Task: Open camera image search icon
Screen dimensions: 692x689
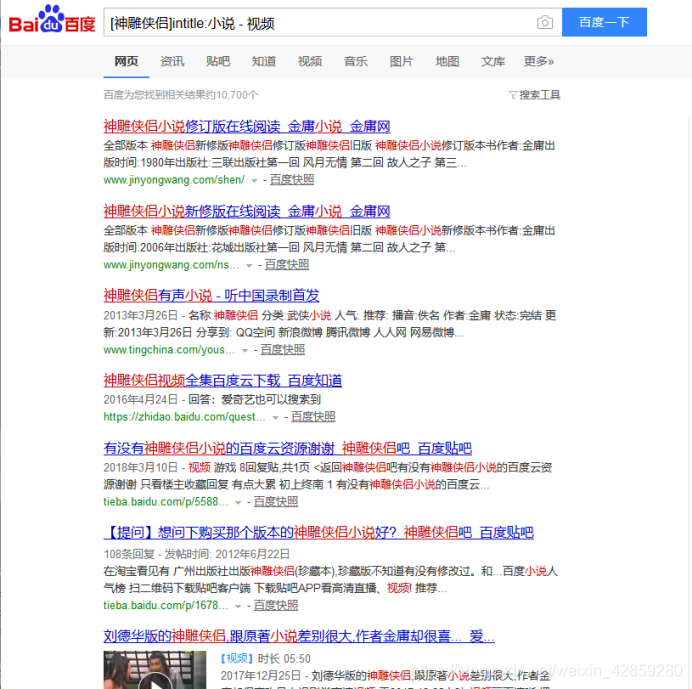Action: tap(545, 23)
